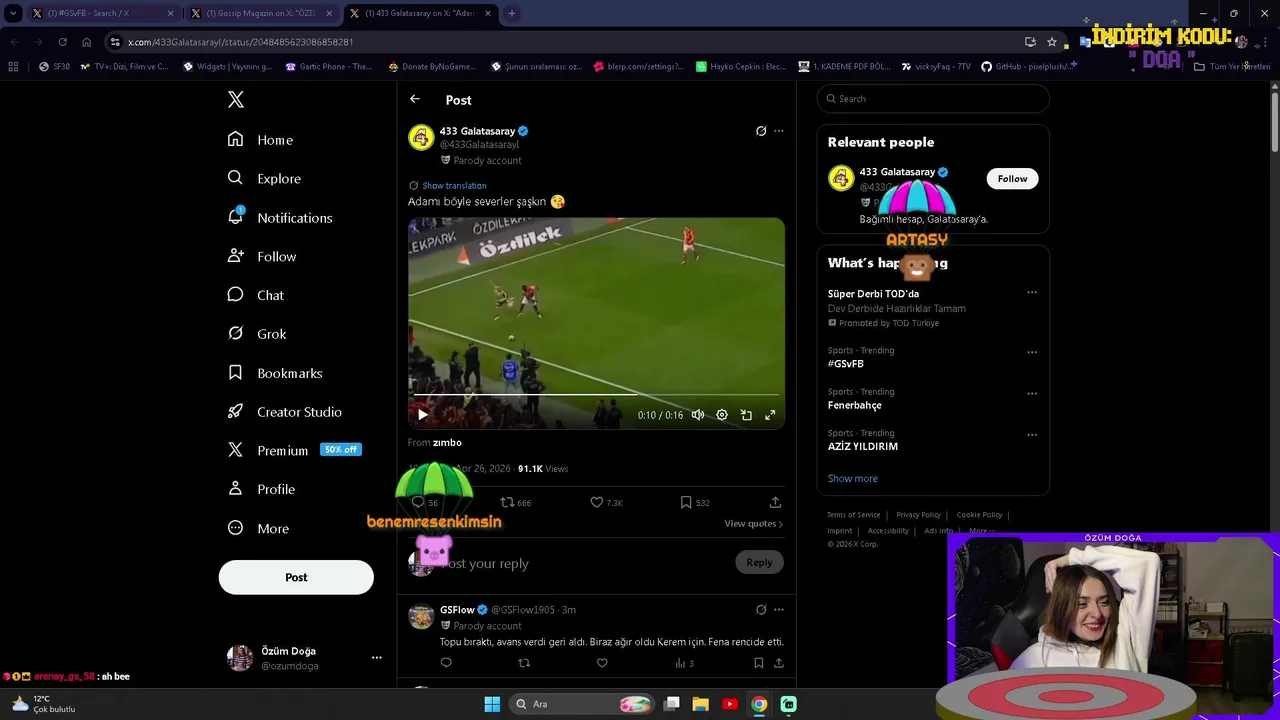Open View quotes
Viewport: 1280px width, 720px height.
(x=753, y=524)
